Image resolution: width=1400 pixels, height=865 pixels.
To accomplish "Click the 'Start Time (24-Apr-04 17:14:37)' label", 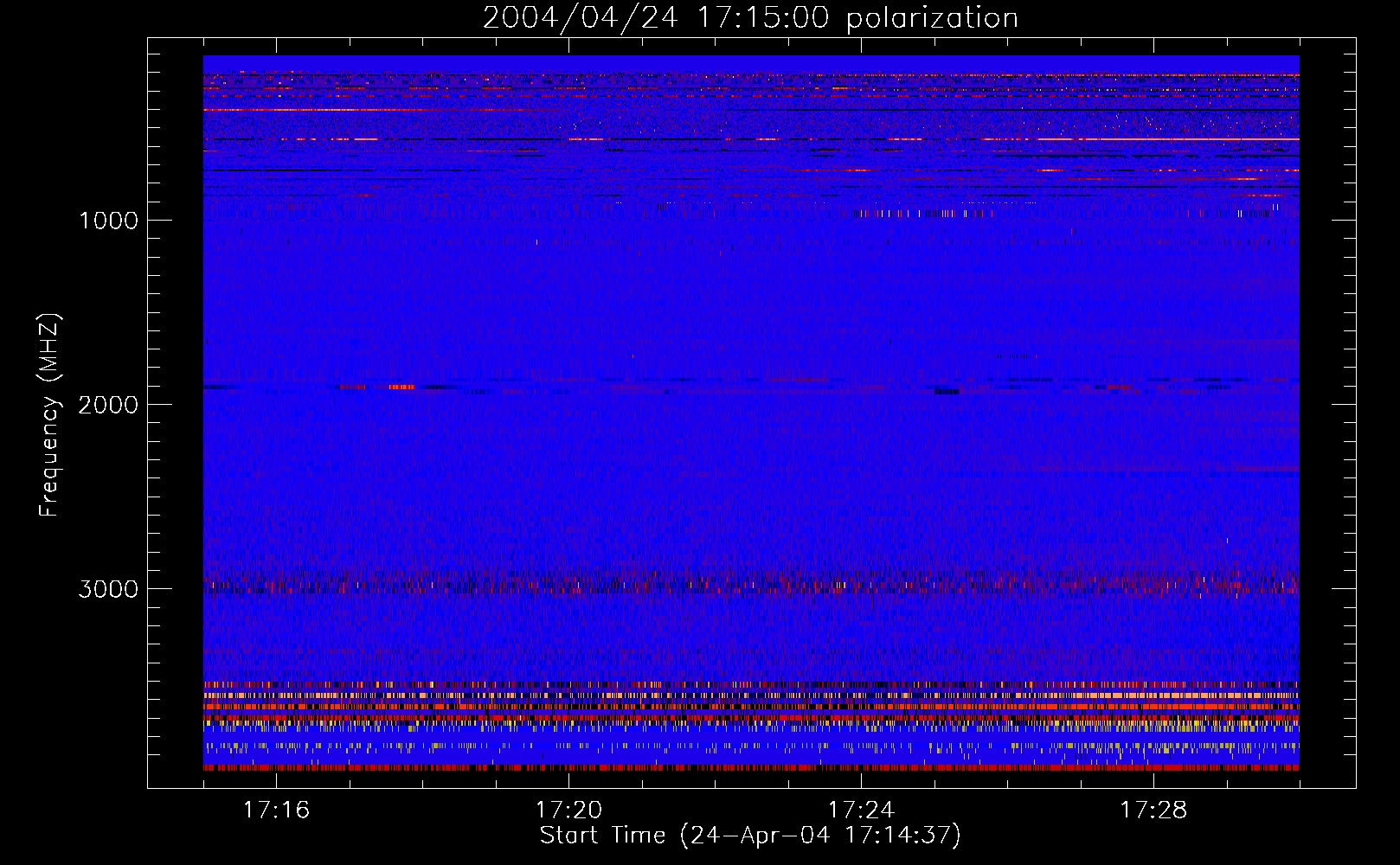I will click(750, 836).
